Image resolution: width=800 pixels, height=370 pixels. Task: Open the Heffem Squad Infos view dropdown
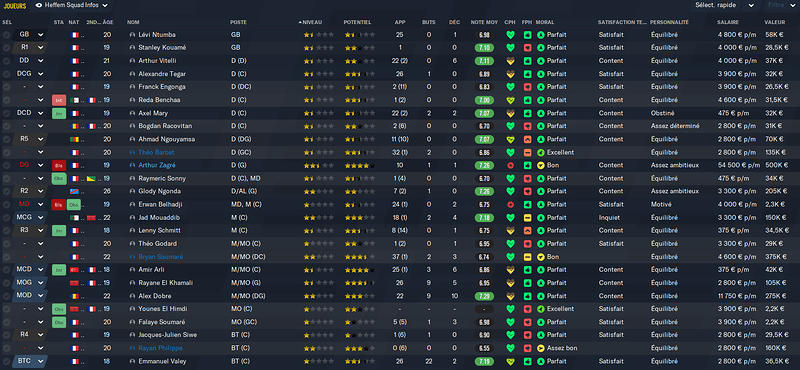pyautogui.click(x=72, y=5)
